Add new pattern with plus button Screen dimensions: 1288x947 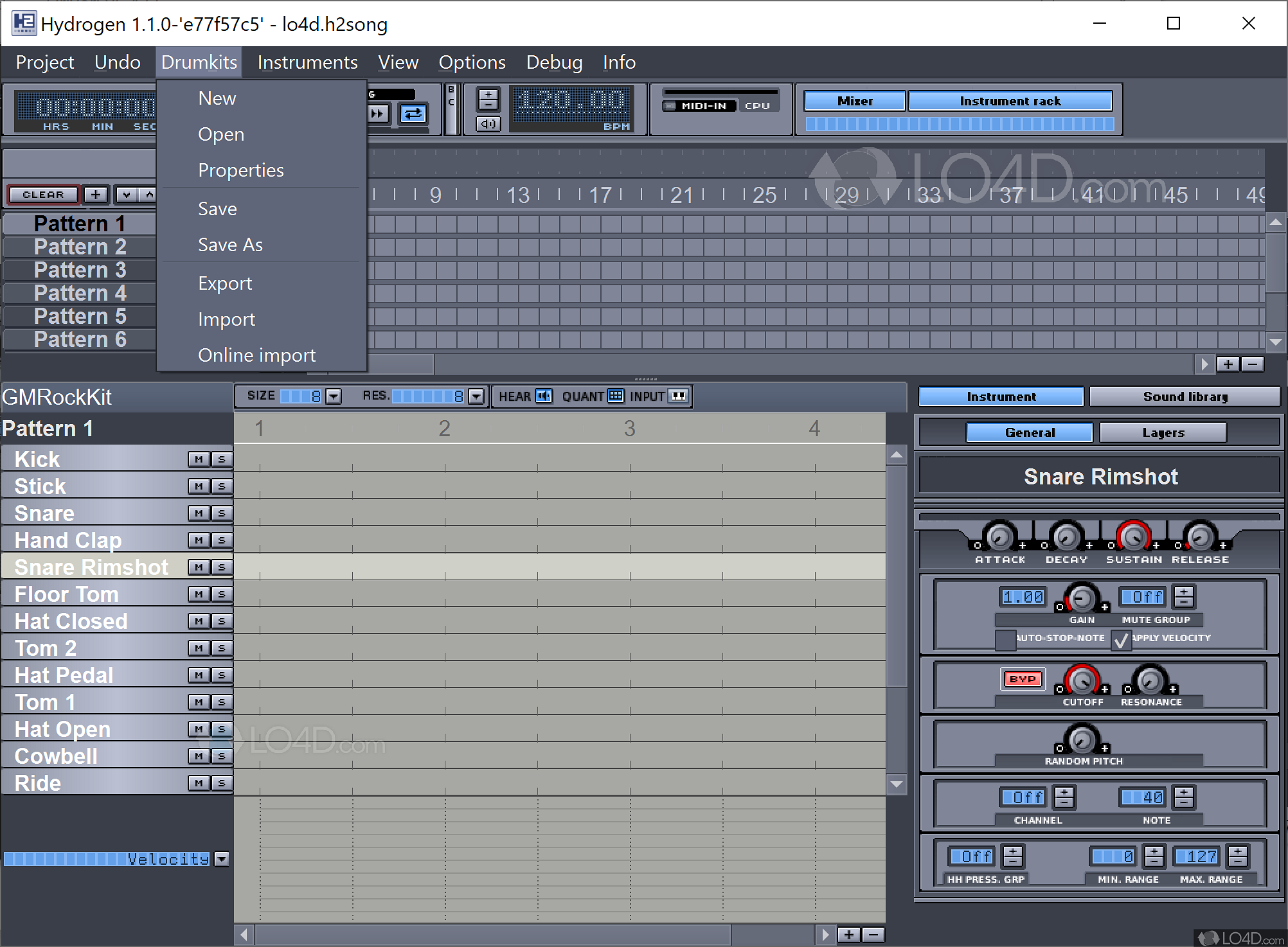pyautogui.click(x=96, y=194)
